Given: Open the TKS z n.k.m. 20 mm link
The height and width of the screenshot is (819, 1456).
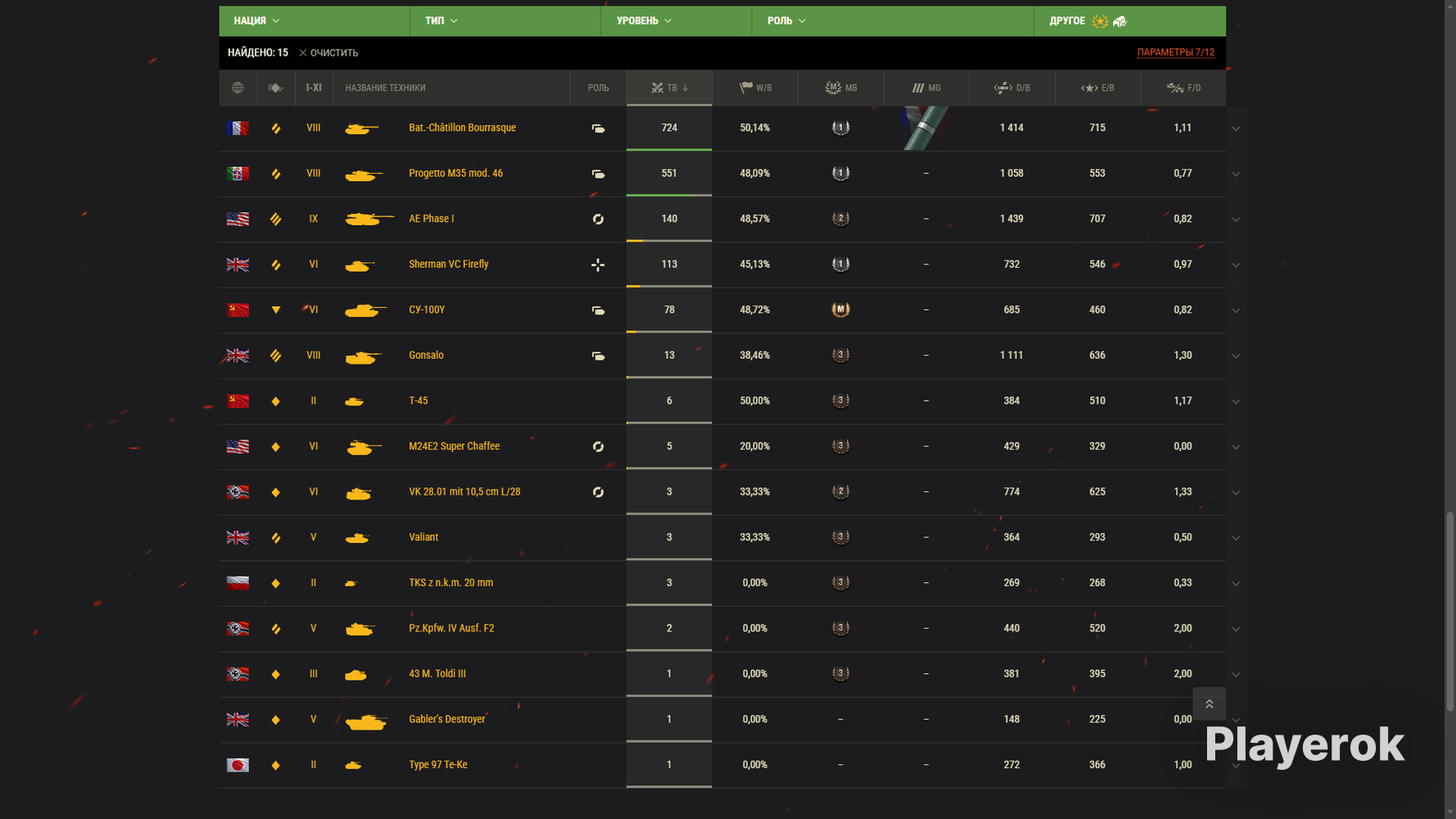Looking at the screenshot, I should pos(451,583).
